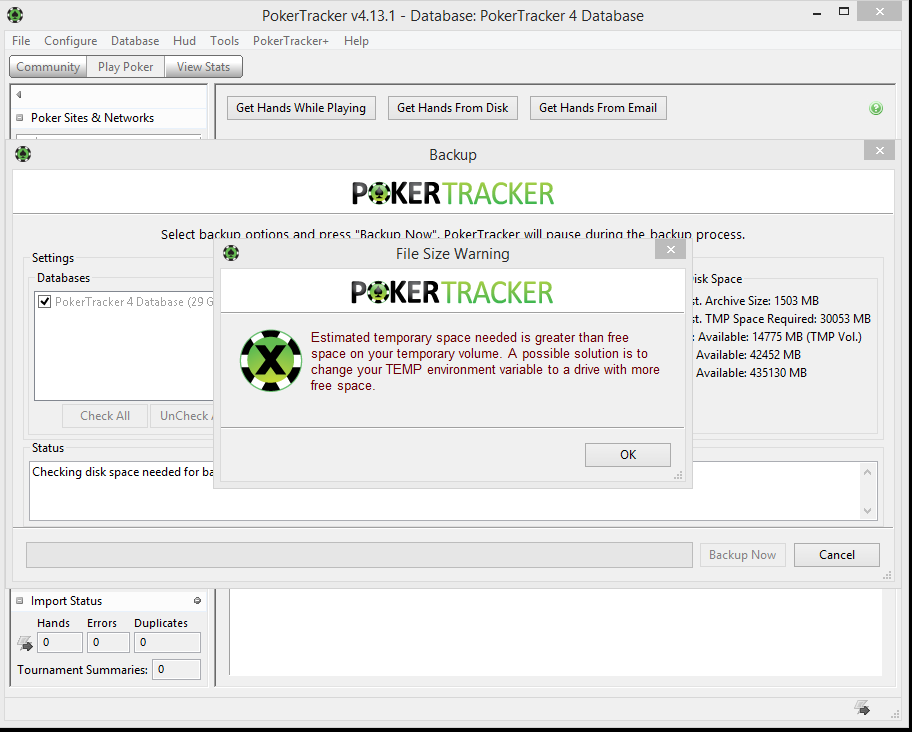Viewport: 912px width, 732px height.
Task: Collapse the Import Status section
Action: pos(19,601)
